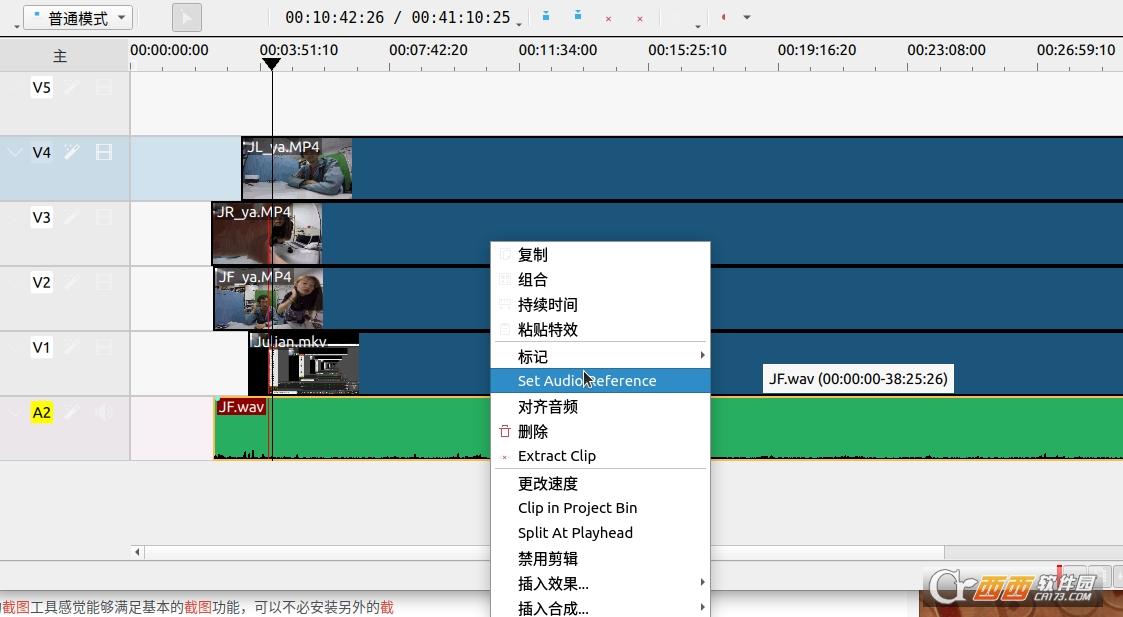Screen dimensions: 1123x617
Task: Click the second red lift zone icon
Action: tap(640, 18)
